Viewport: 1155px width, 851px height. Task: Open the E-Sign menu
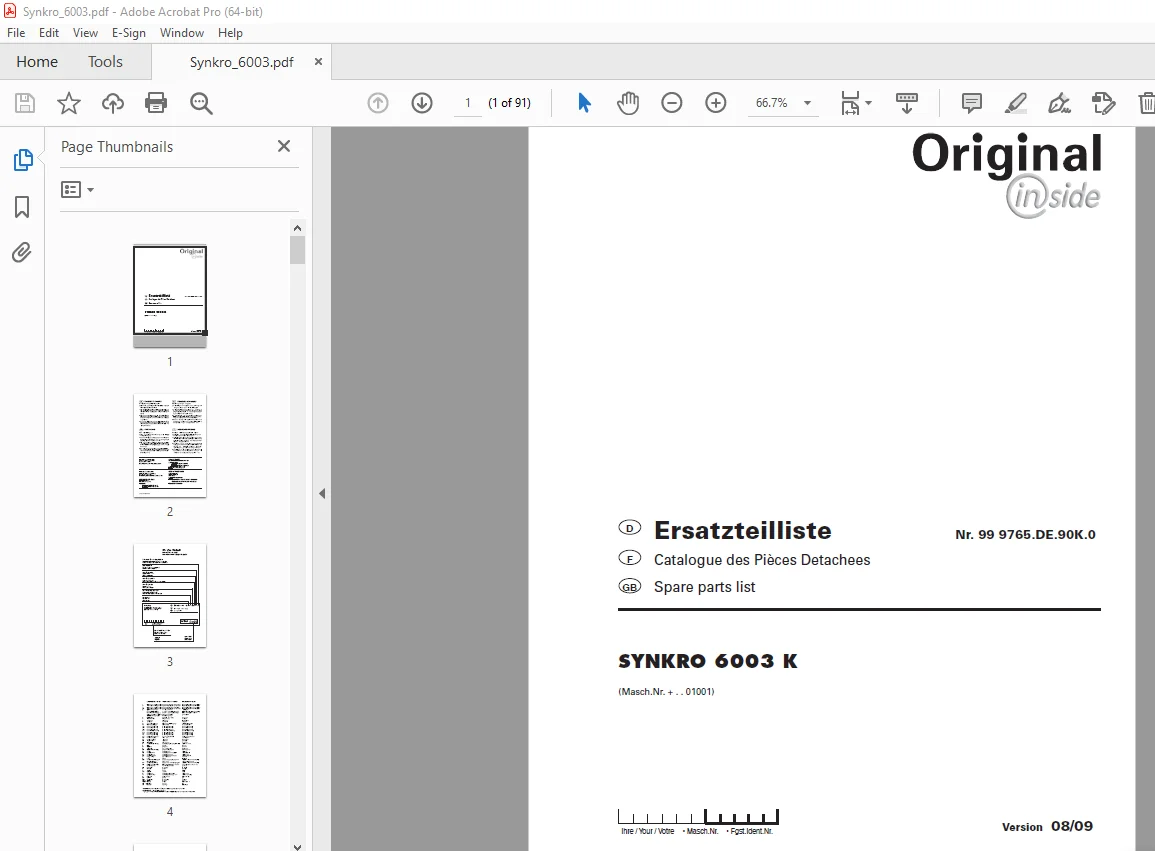click(x=129, y=33)
